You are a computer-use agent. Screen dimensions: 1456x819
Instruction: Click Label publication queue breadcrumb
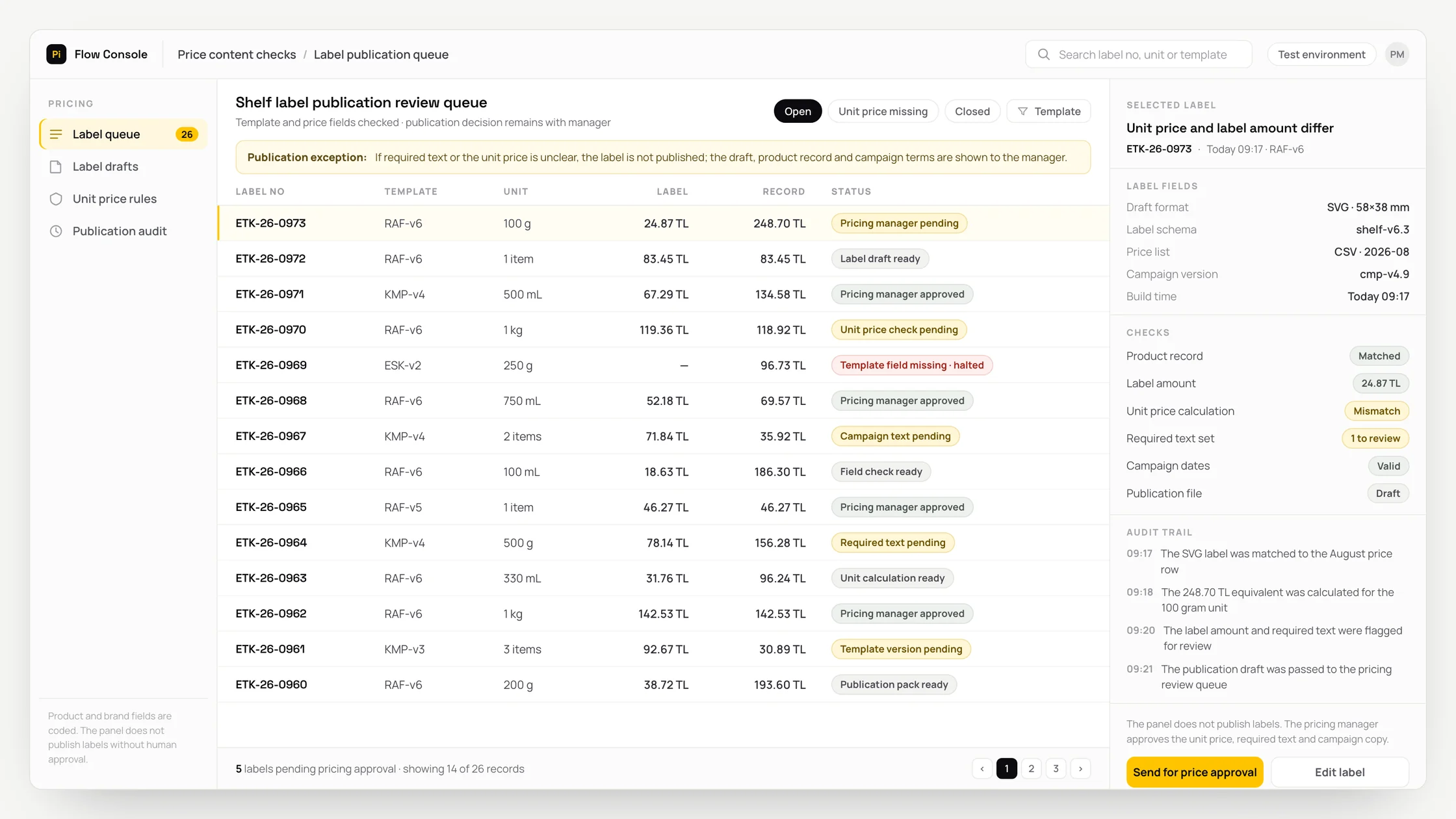point(381,55)
